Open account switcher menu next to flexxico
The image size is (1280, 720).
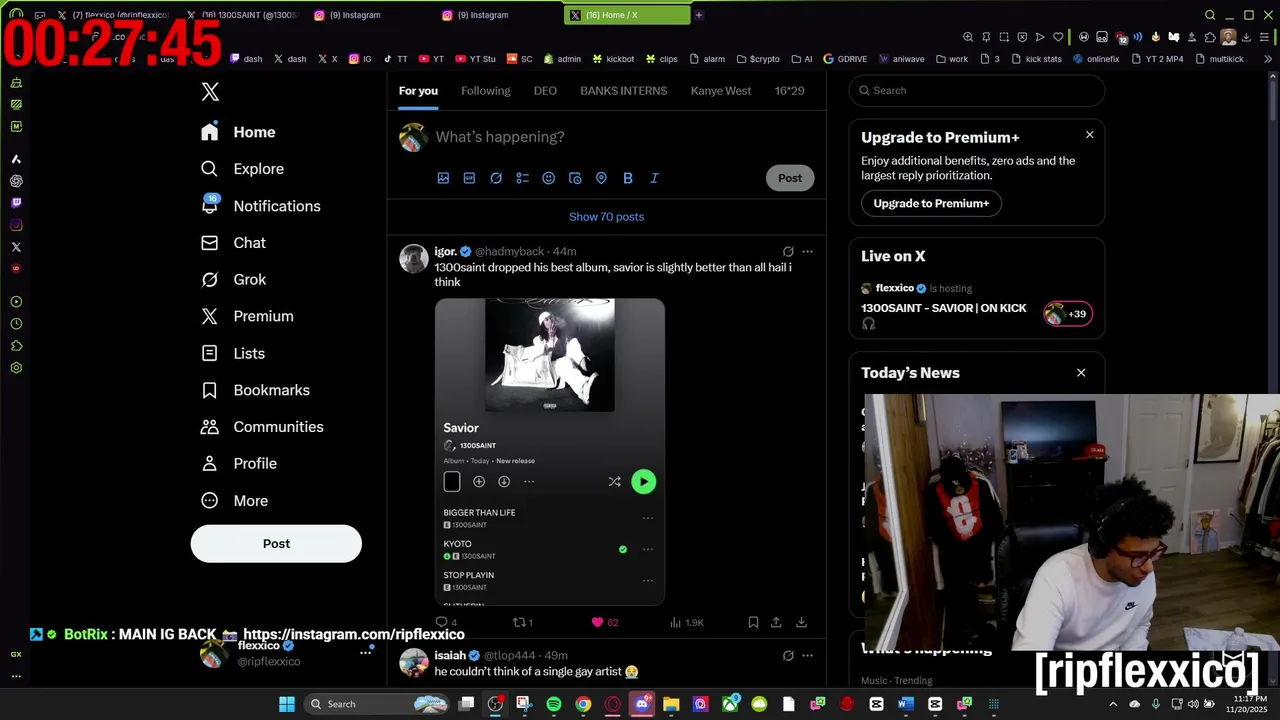(x=366, y=652)
